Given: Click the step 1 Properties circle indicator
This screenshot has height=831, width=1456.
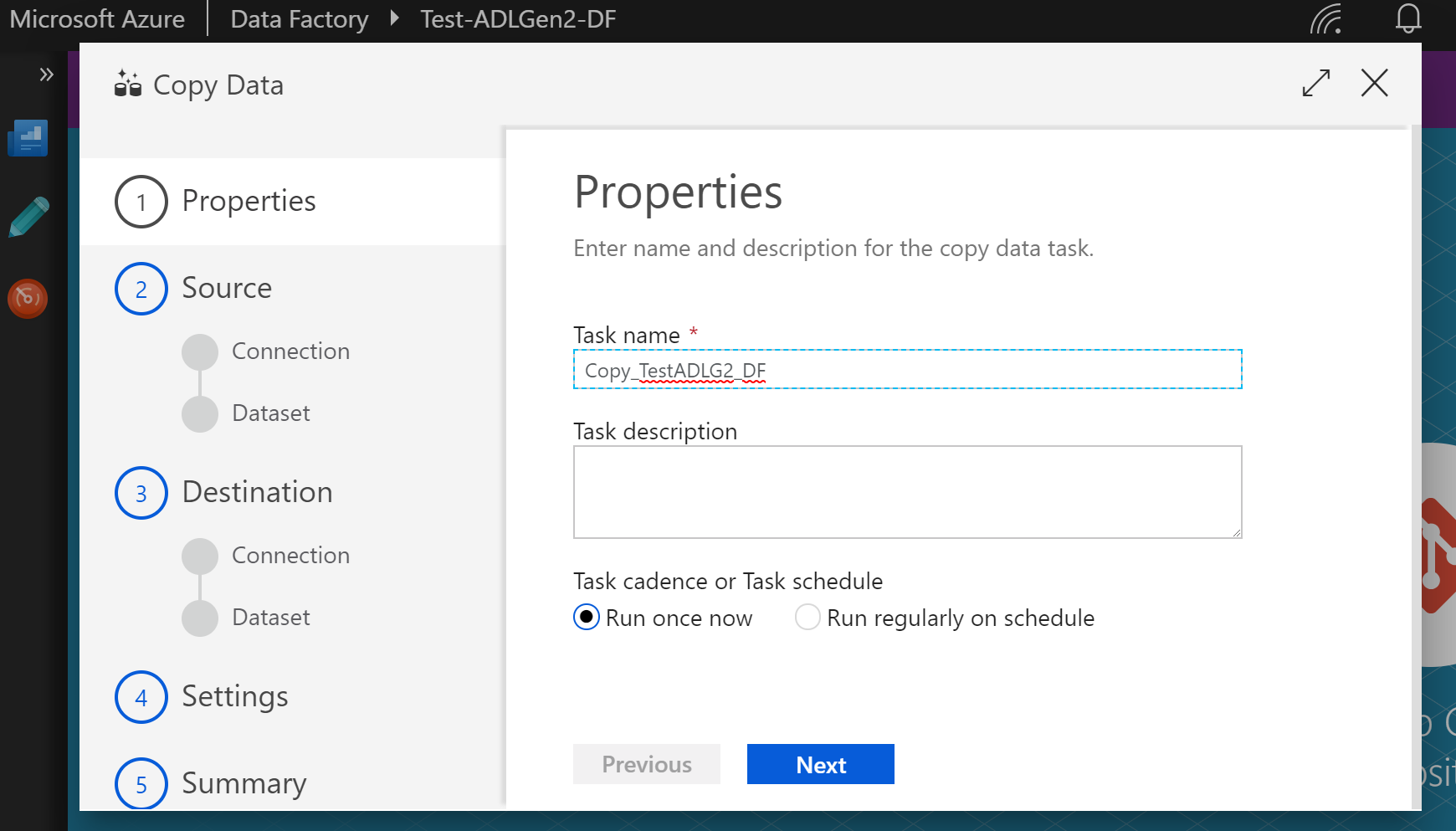Looking at the screenshot, I should [x=141, y=202].
